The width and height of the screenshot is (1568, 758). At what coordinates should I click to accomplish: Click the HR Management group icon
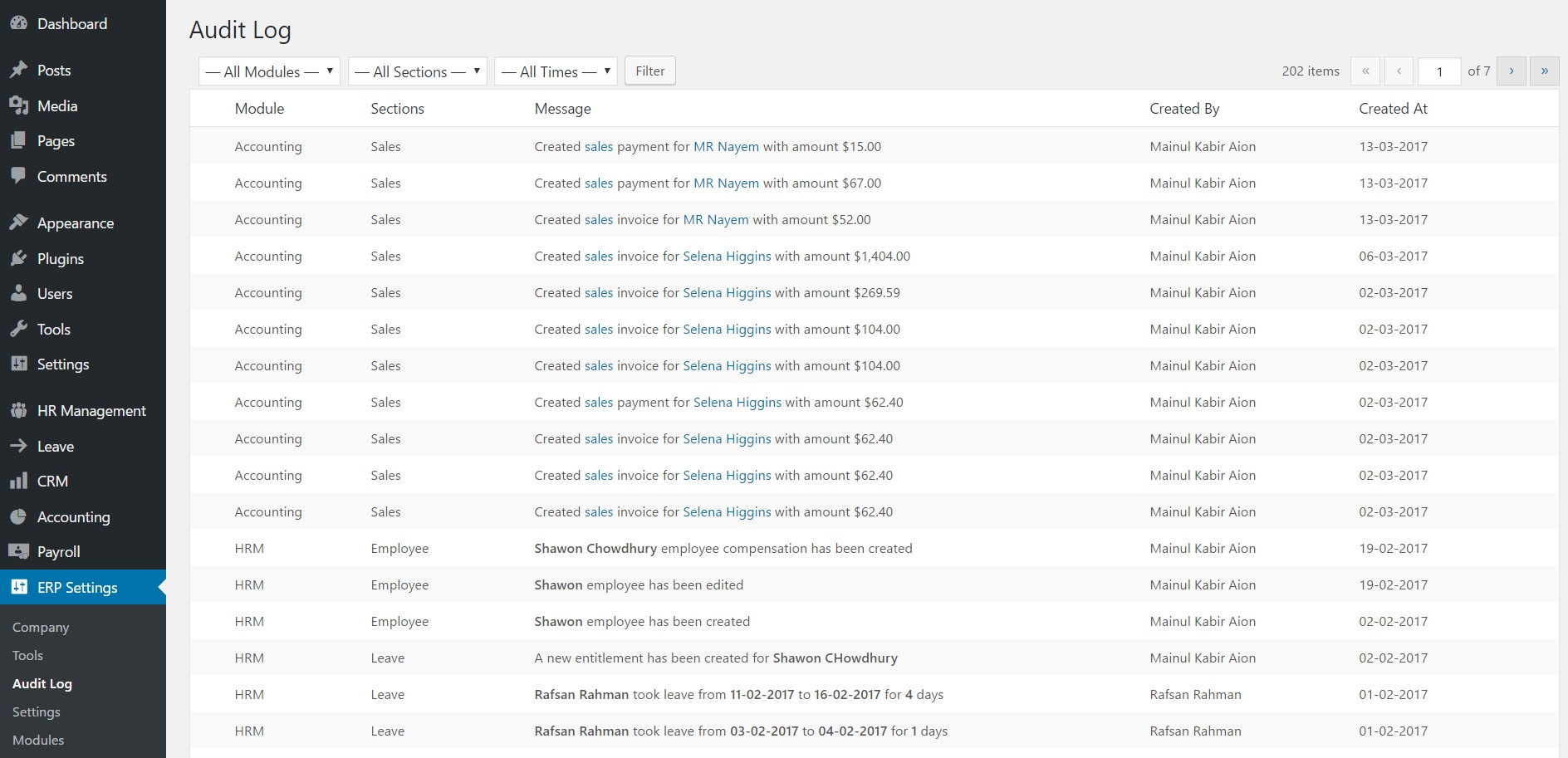coord(18,410)
